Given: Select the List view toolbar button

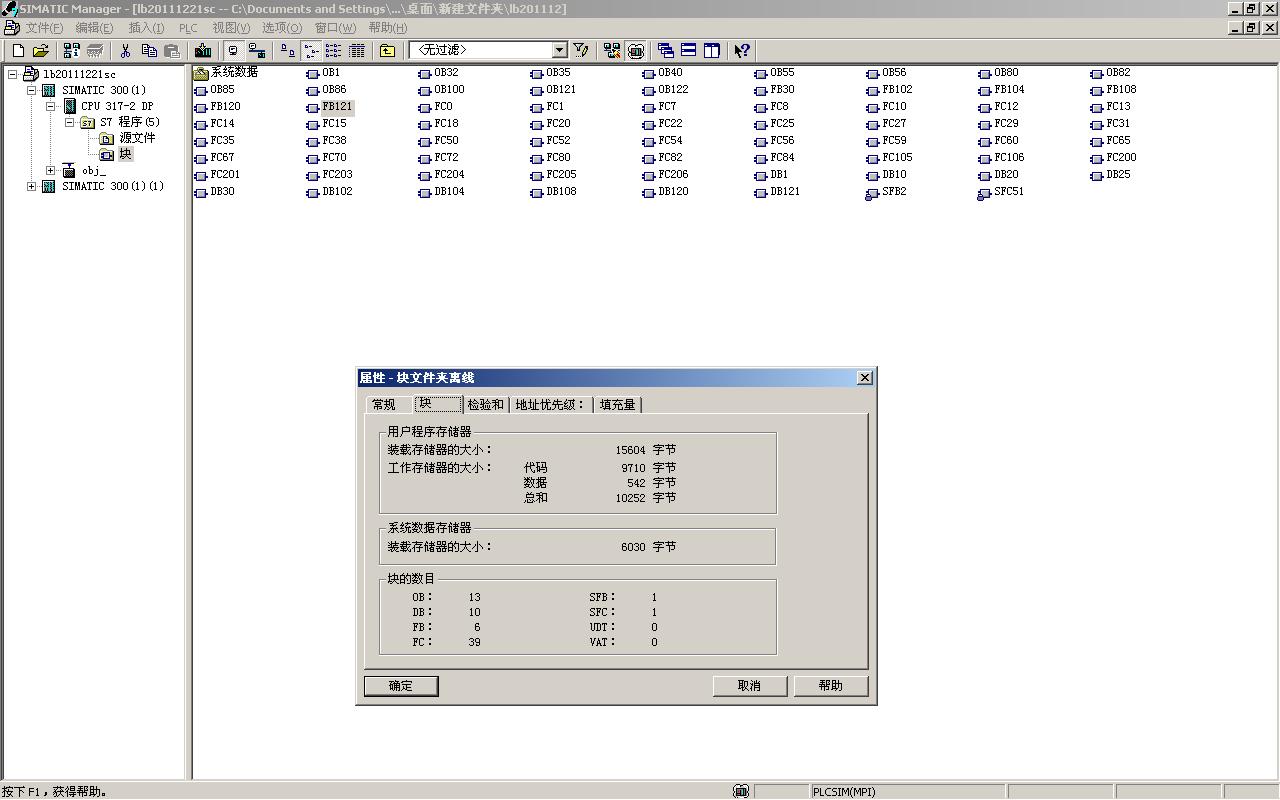Looking at the screenshot, I should point(334,50).
